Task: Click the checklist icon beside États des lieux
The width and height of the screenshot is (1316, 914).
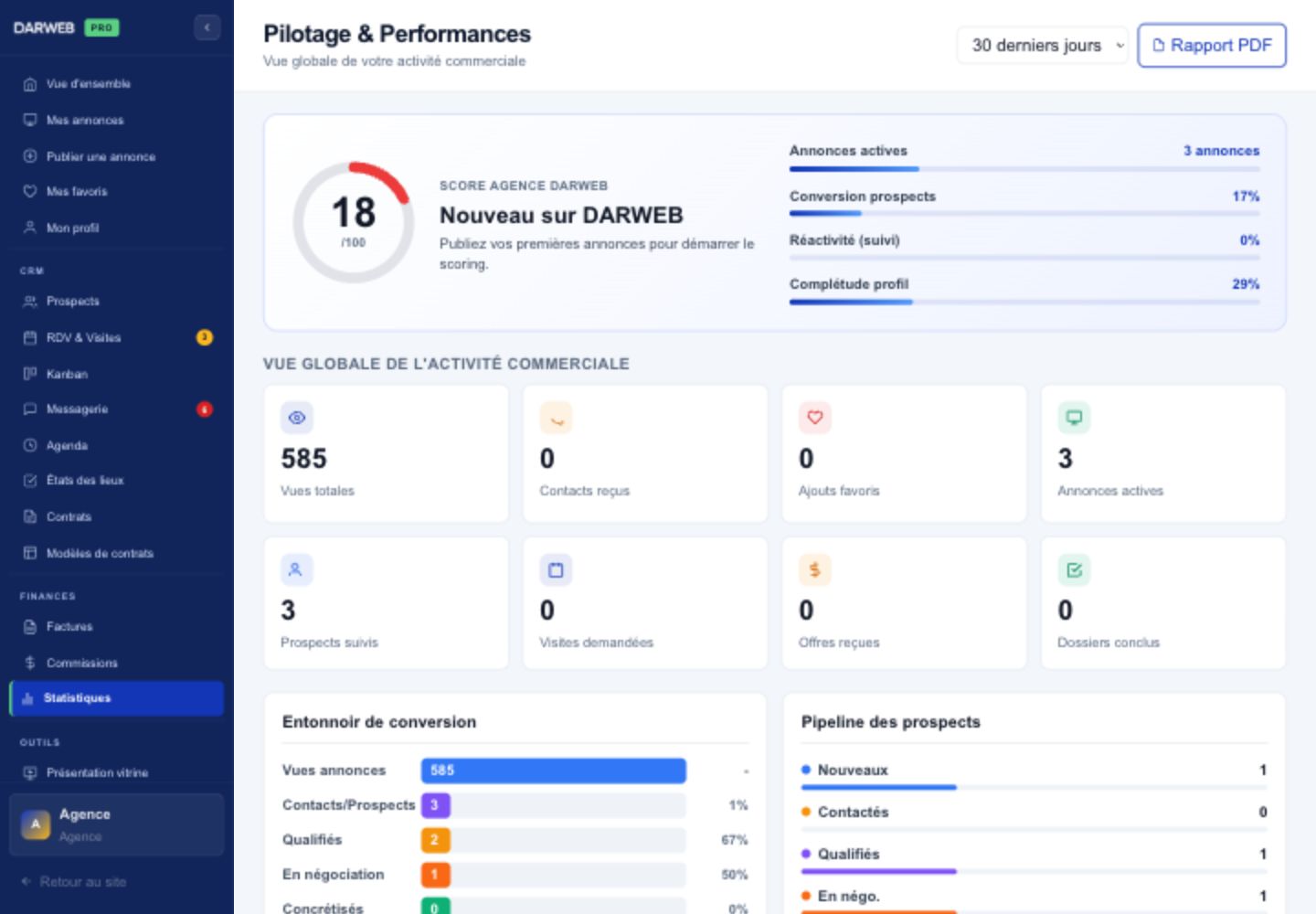Action: point(30,480)
